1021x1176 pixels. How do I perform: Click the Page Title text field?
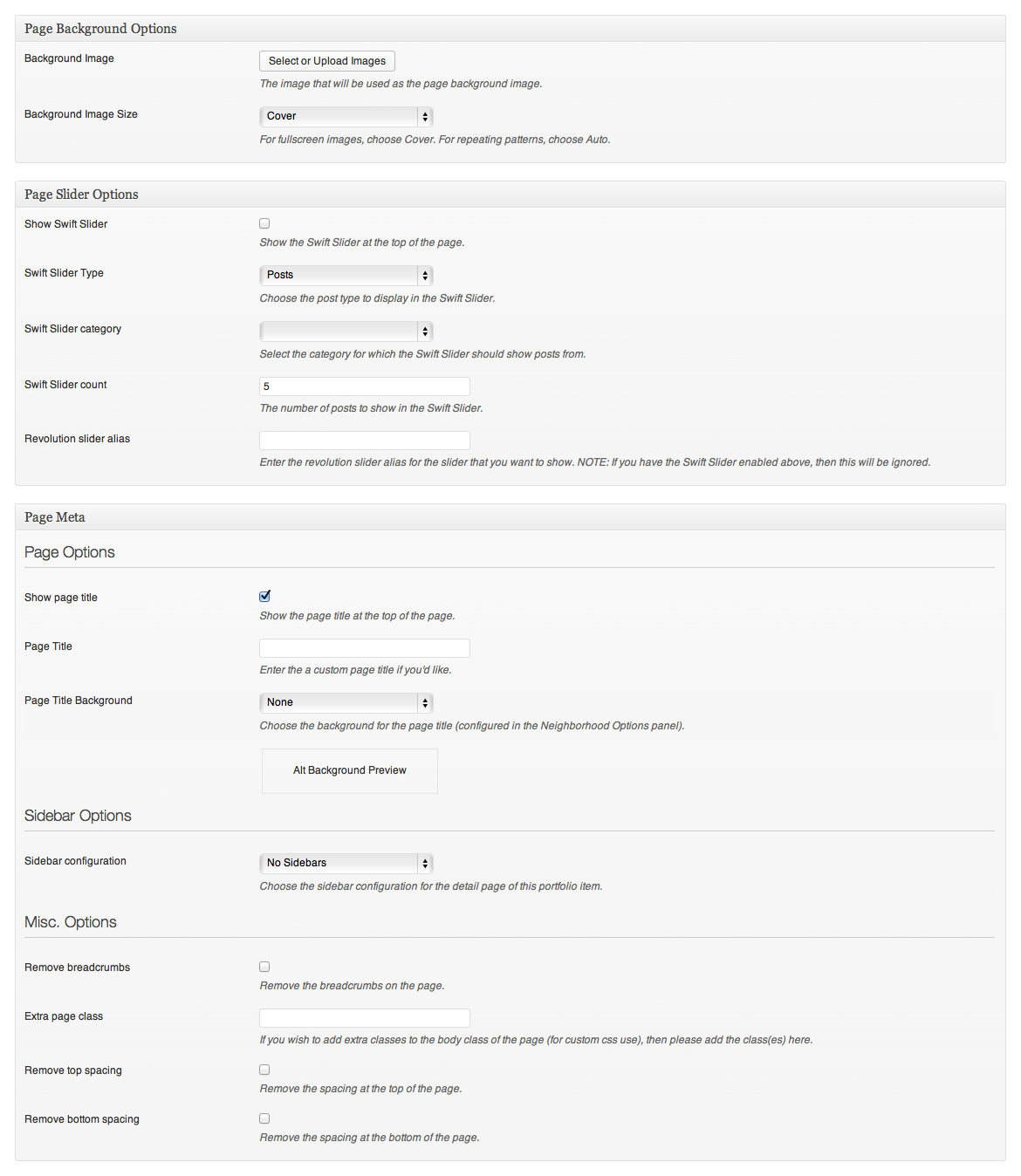pyautogui.click(x=365, y=648)
